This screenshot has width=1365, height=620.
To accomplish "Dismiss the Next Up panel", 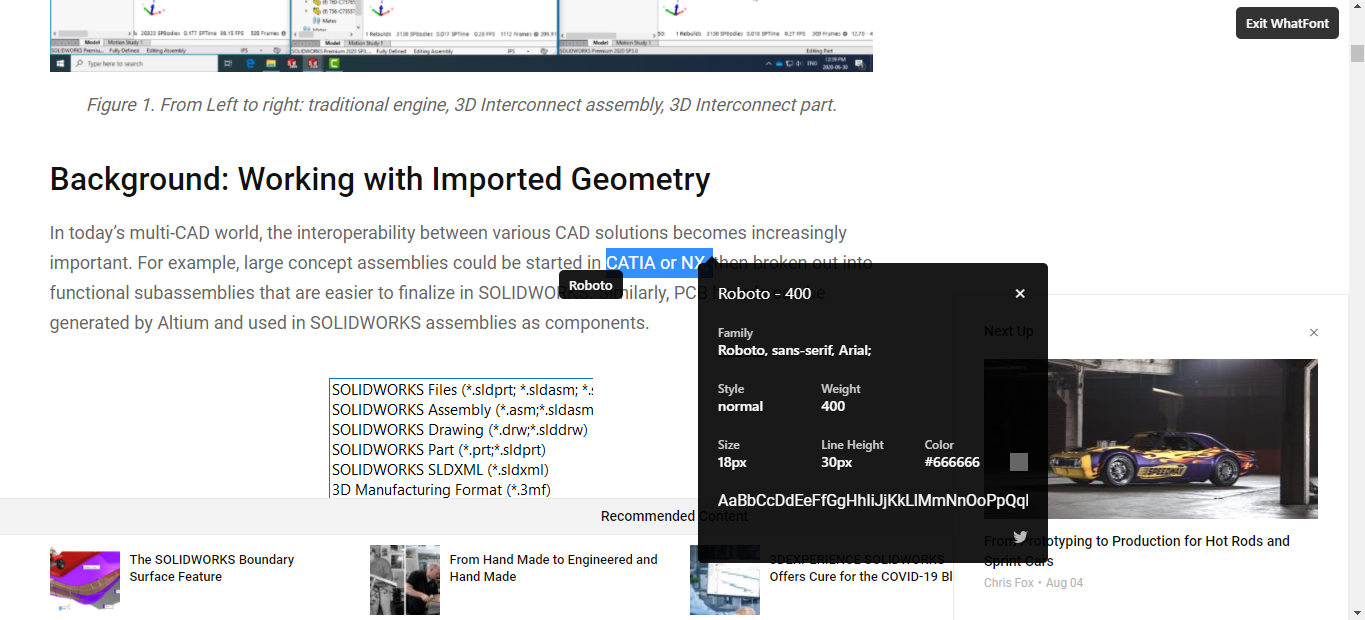I will coord(1314,332).
